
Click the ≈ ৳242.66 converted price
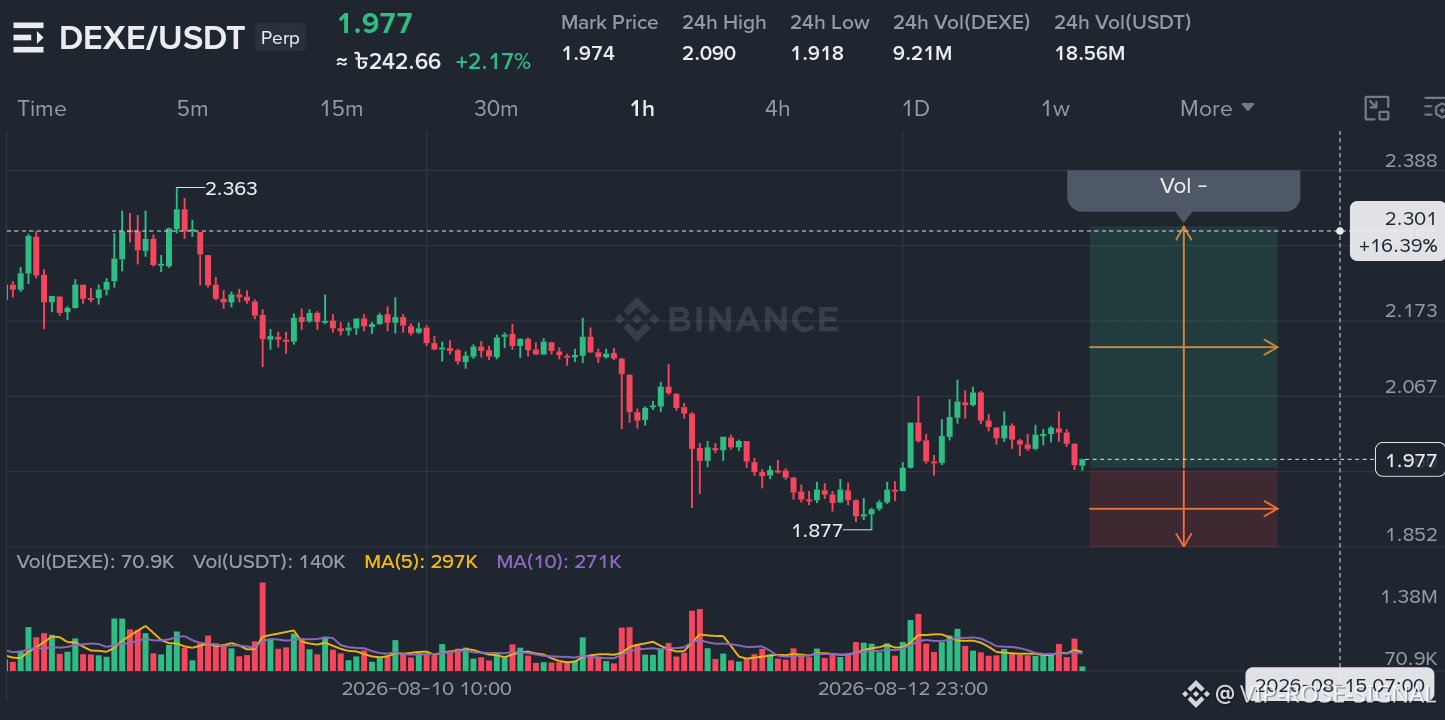[388, 61]
